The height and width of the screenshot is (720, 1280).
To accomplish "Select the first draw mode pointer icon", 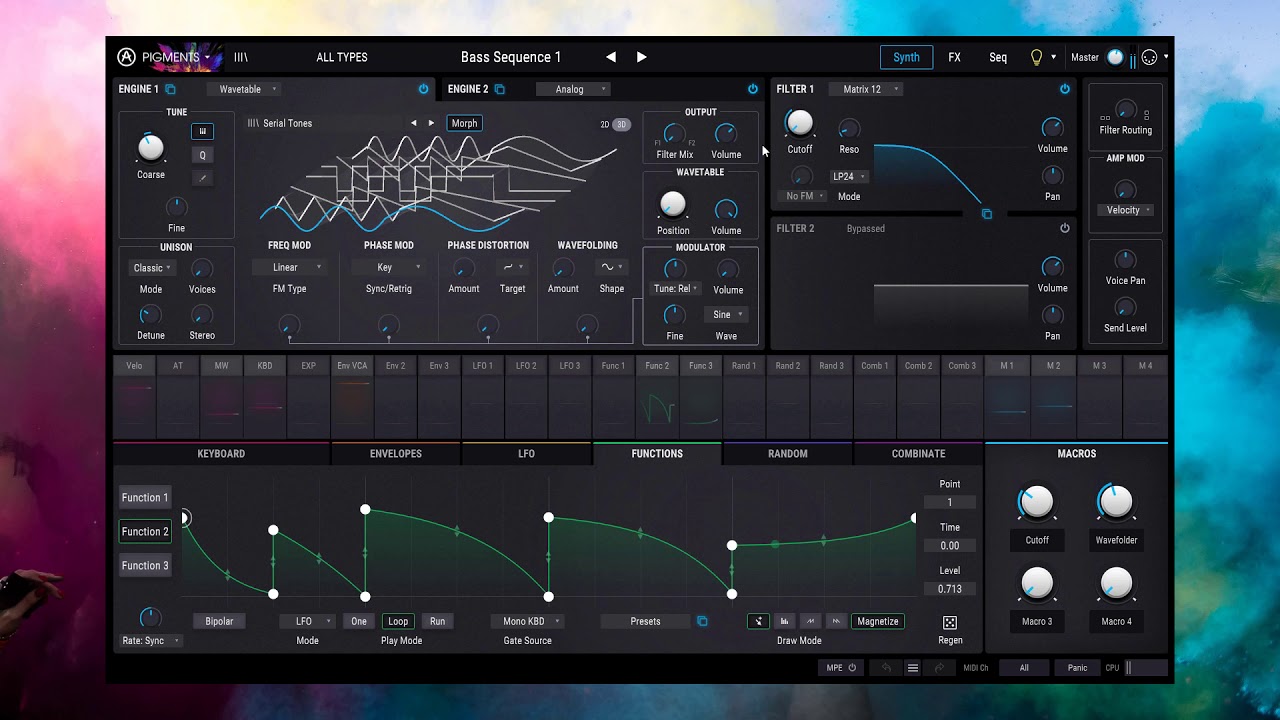I will (759, 621).
